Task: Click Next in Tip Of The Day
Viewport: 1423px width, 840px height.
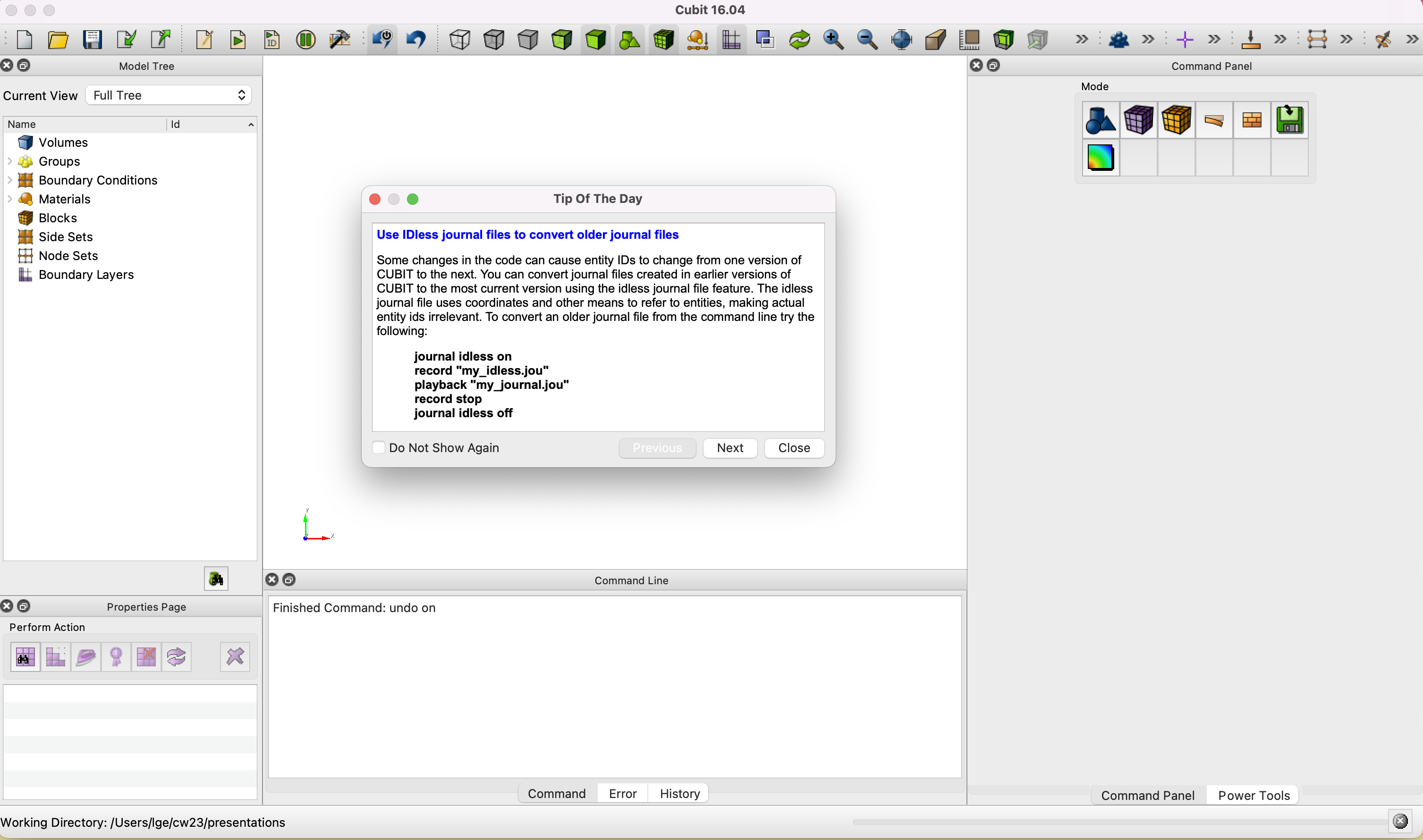Action: coord(730,448)
